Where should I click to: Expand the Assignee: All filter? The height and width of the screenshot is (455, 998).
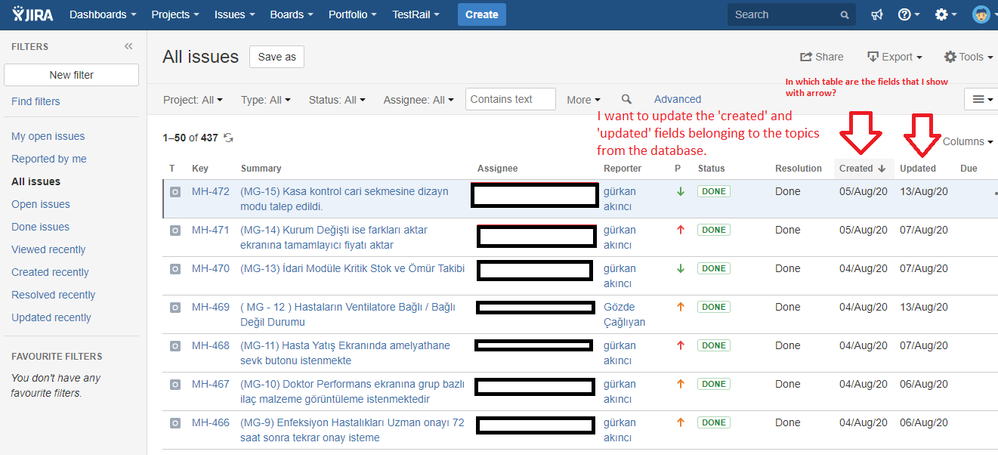click(419, 100)
